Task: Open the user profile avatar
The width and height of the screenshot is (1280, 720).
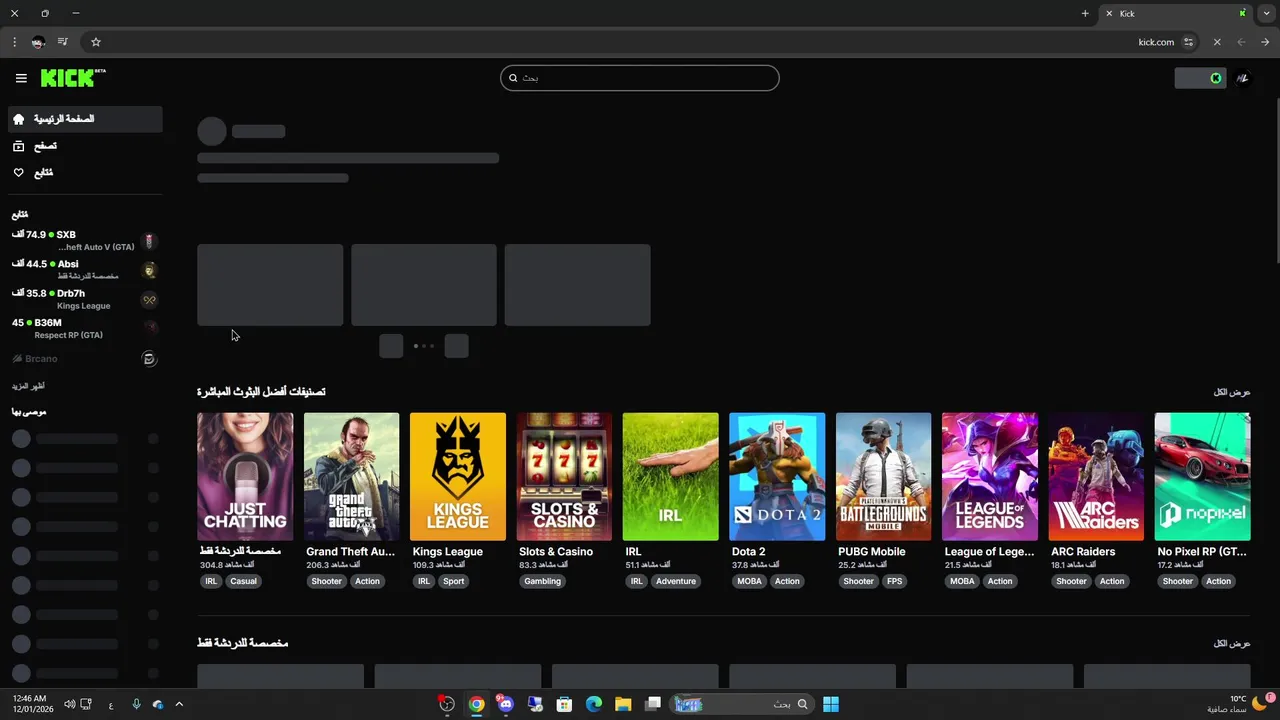Action: tap(1243, 78)
